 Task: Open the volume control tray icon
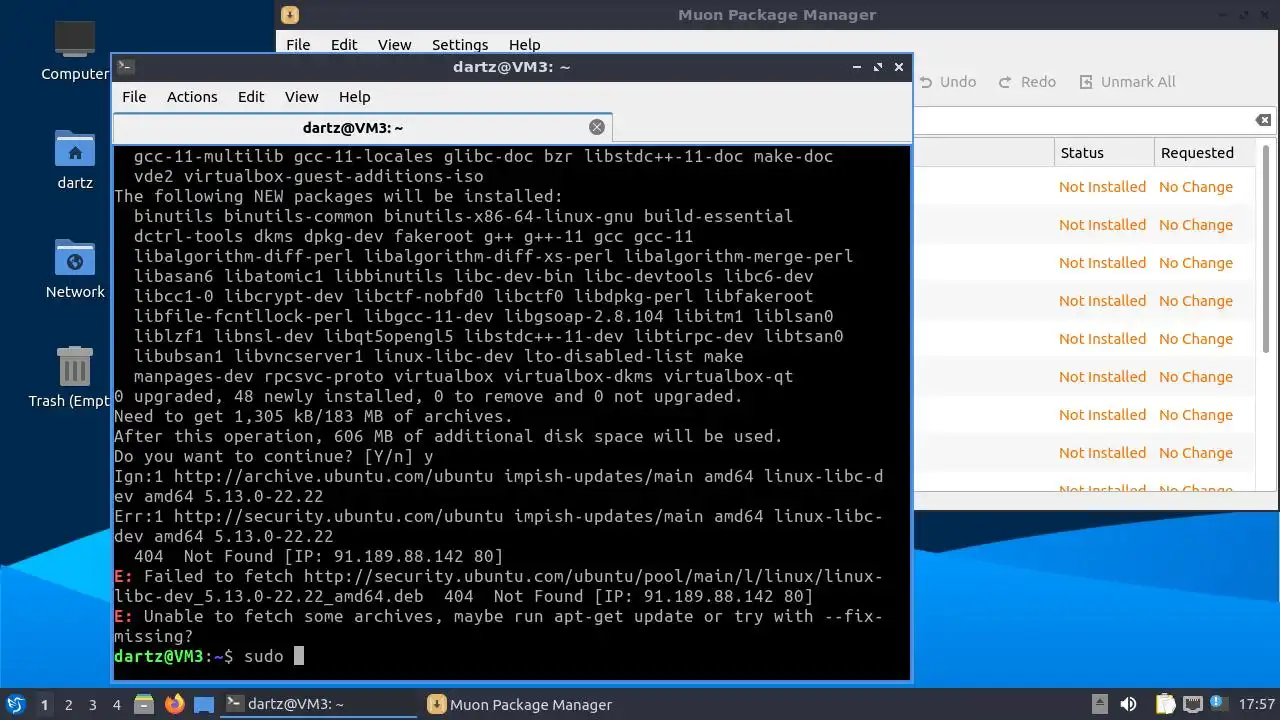[x=1129, y=704]
